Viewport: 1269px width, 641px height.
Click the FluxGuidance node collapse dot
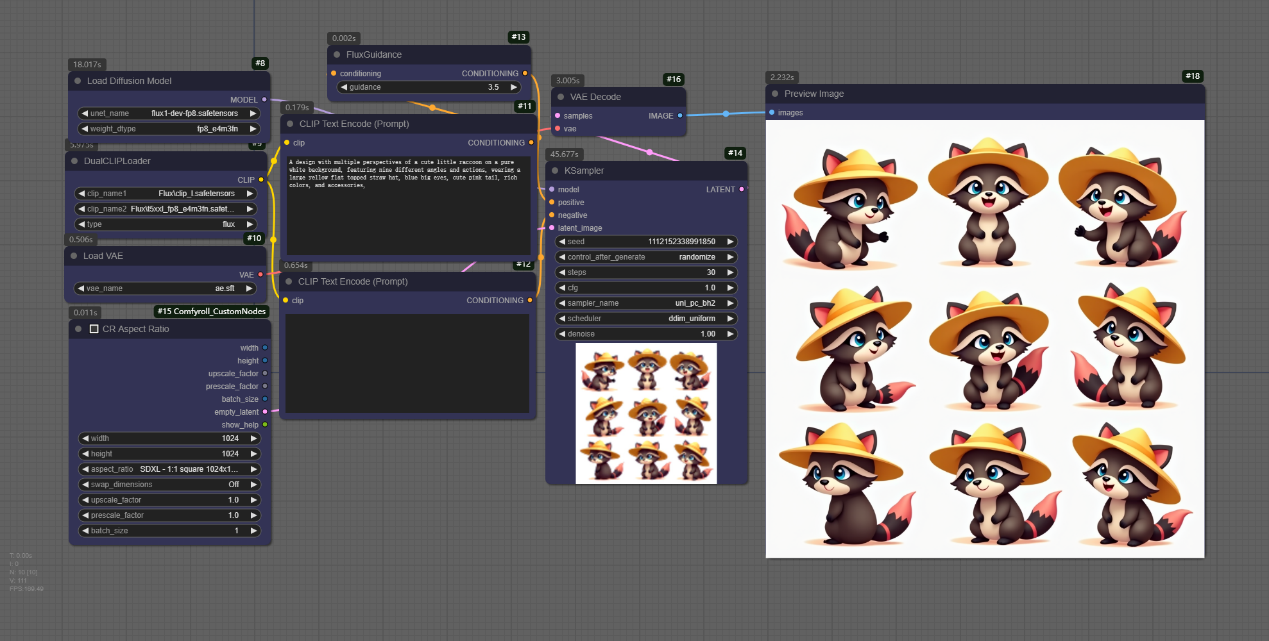coord(336,55)
